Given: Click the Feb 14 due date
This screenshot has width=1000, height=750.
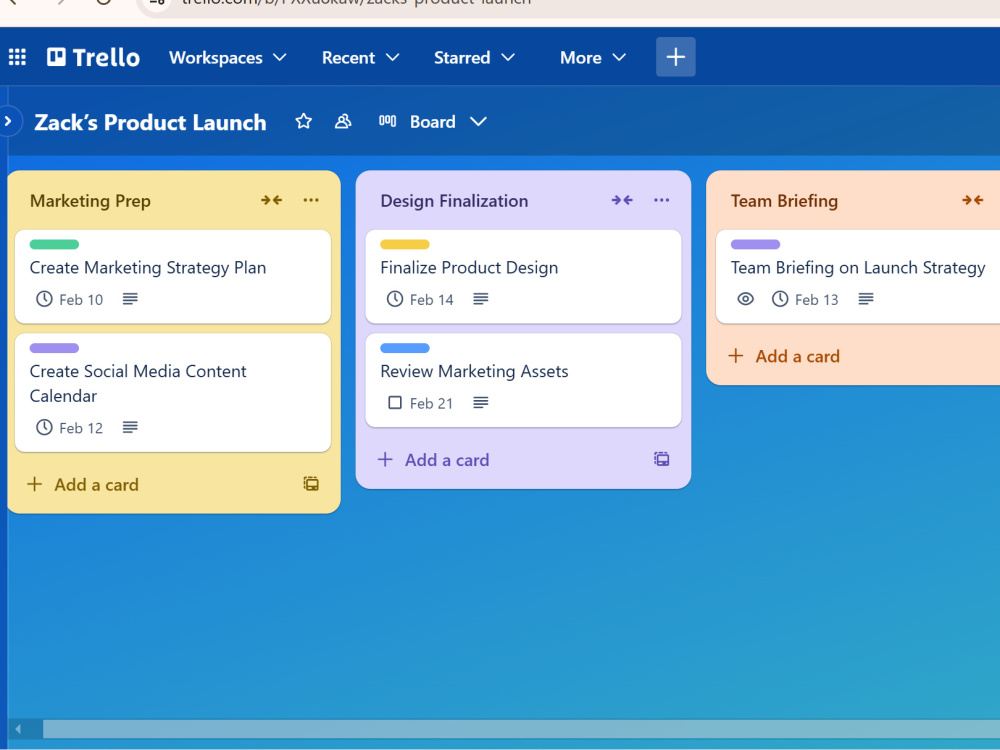Looking at the screenshot, I should pos(432,300).
